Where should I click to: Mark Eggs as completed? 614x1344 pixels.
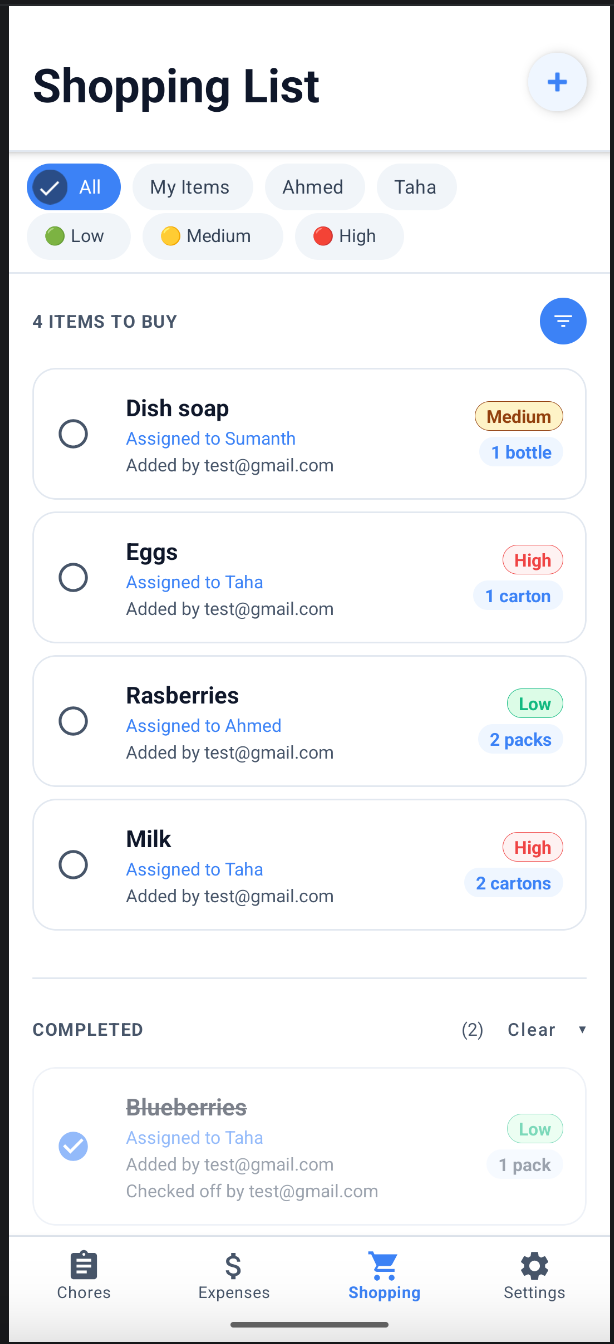73,577
